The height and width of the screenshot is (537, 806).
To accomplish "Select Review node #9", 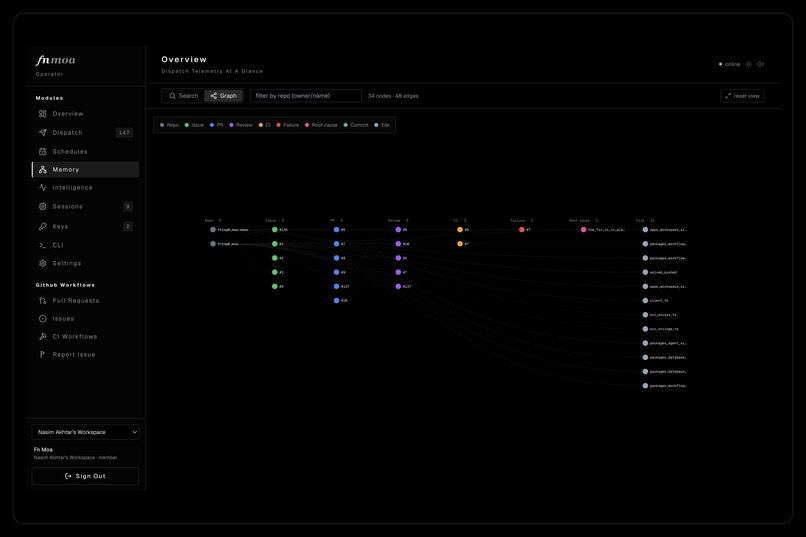I will (398, 230).
